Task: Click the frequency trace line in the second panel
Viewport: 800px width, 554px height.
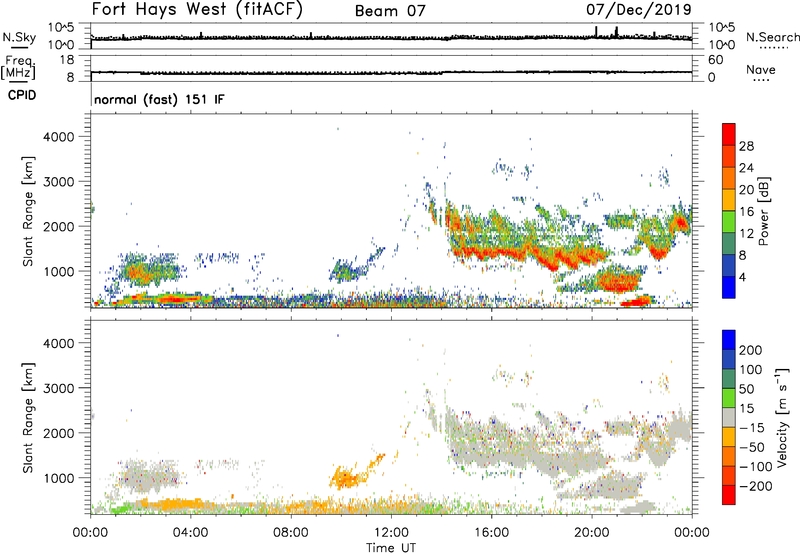Action: pyautogui.click(x=391, y=72)
